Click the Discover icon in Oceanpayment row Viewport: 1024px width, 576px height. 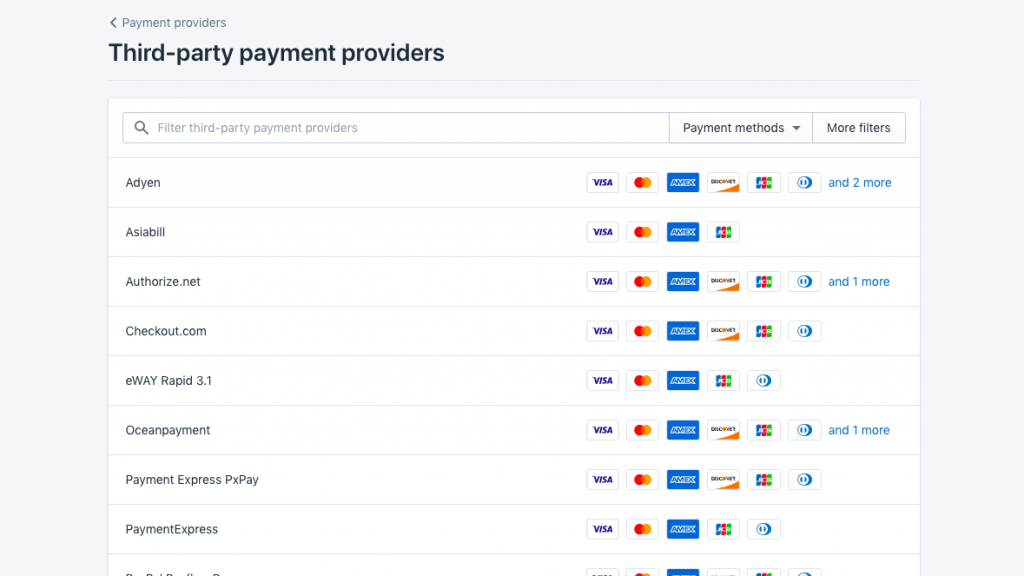click(x=724, y=431)
